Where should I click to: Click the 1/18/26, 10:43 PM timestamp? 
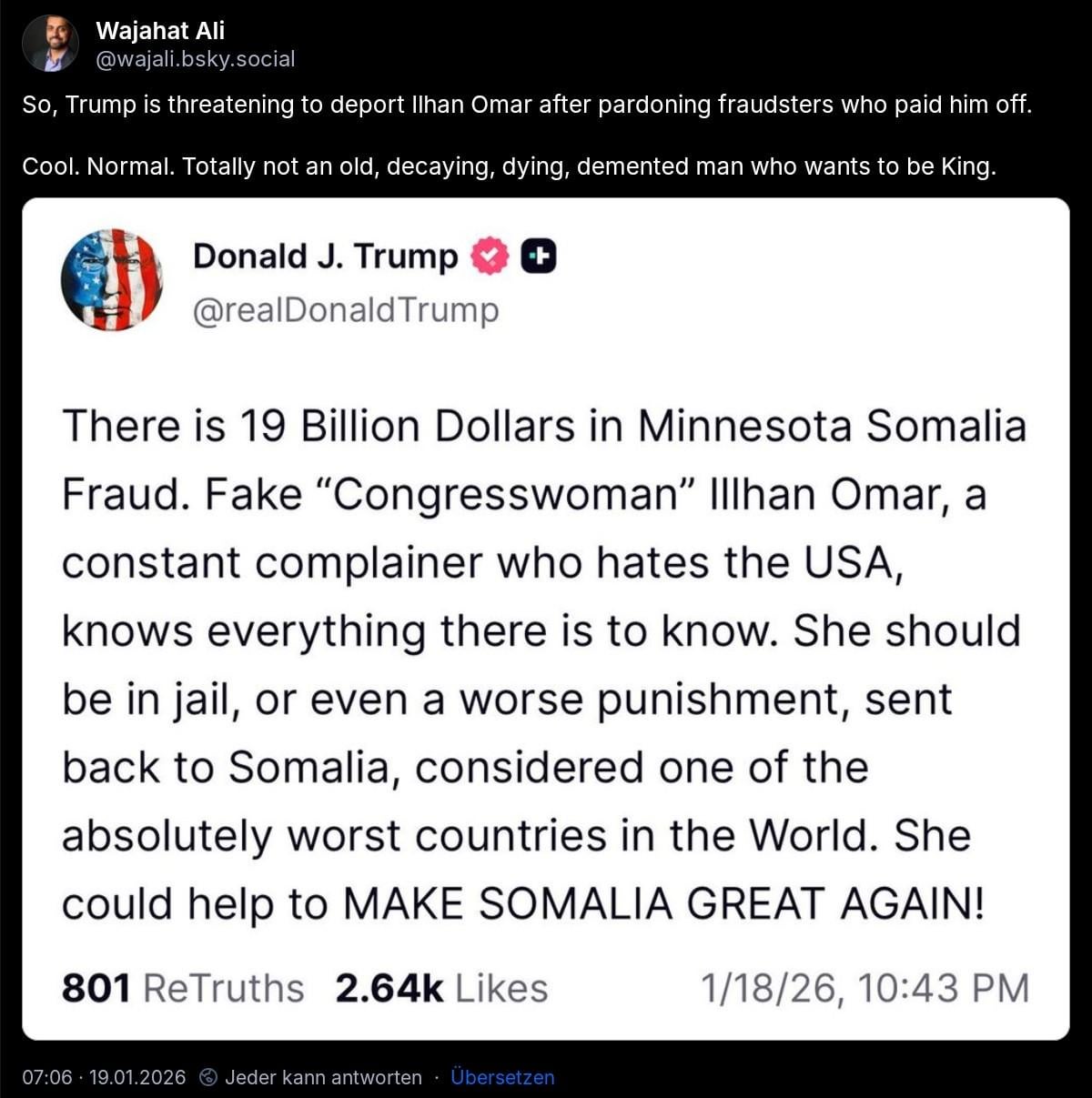tap(864, 988)
